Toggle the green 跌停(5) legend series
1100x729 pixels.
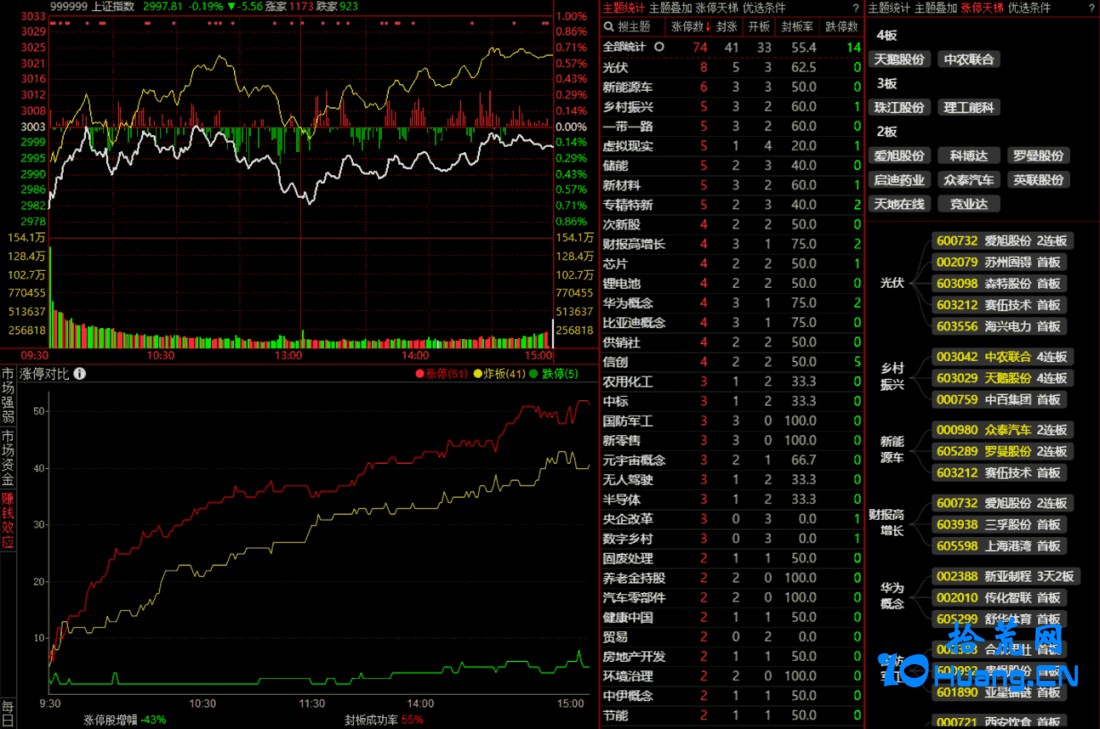pyautogui.click(x=554, y=374)
